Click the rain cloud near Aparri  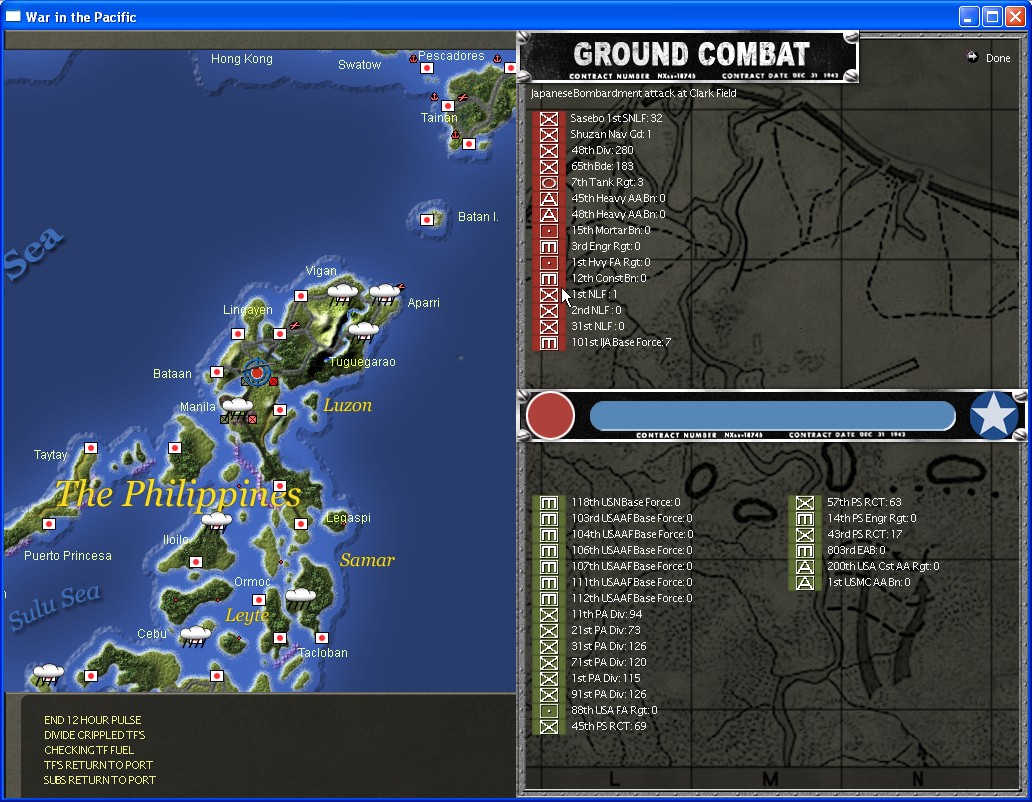pyautogui.click(x=384, y=293)
